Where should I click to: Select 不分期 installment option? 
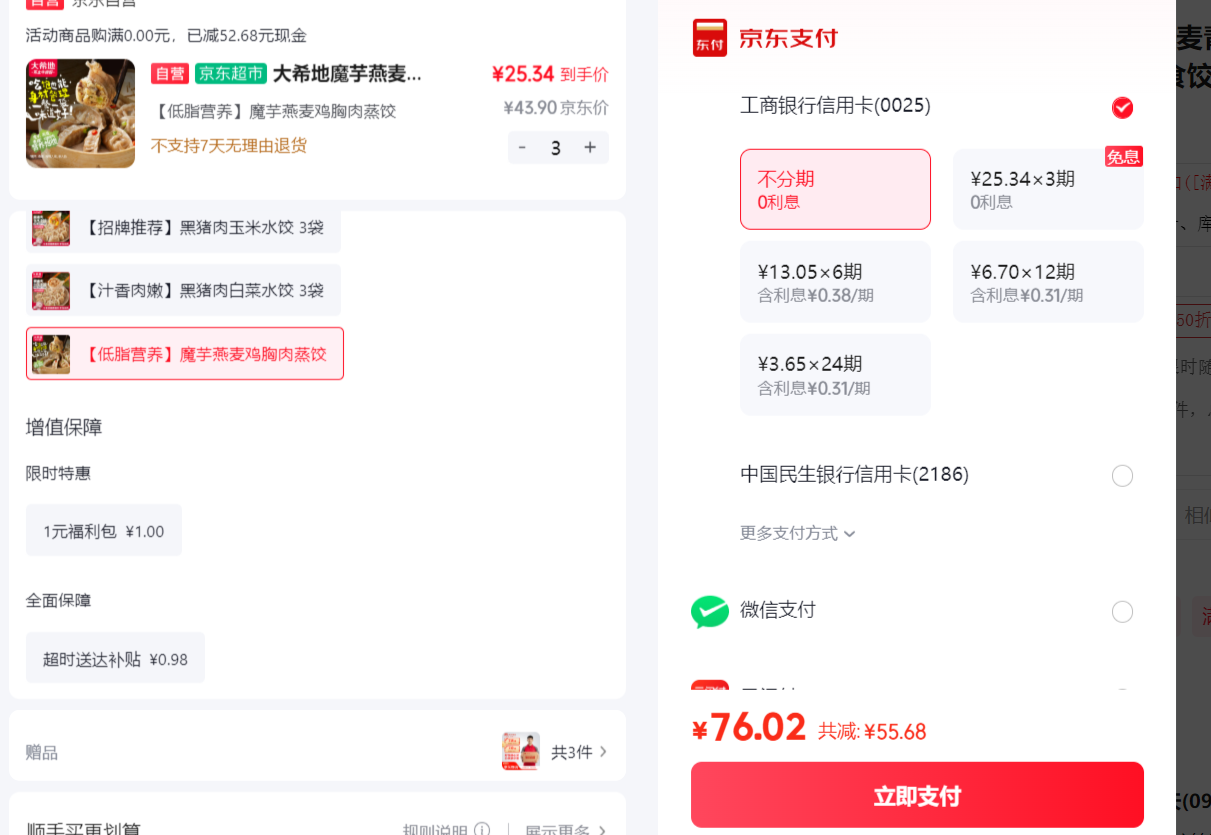click(x=835, y=189)
